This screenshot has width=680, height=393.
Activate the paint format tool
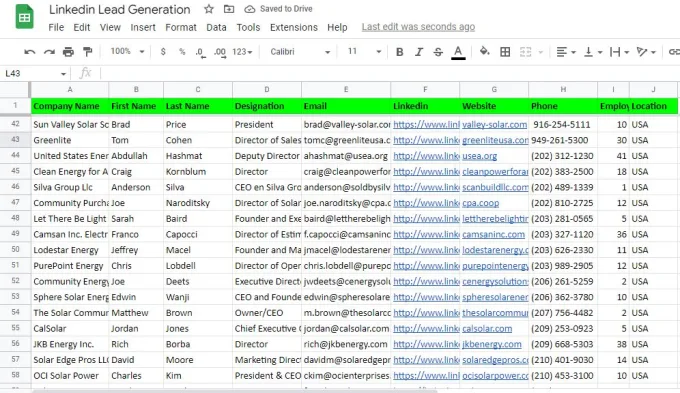pos(88,52)
